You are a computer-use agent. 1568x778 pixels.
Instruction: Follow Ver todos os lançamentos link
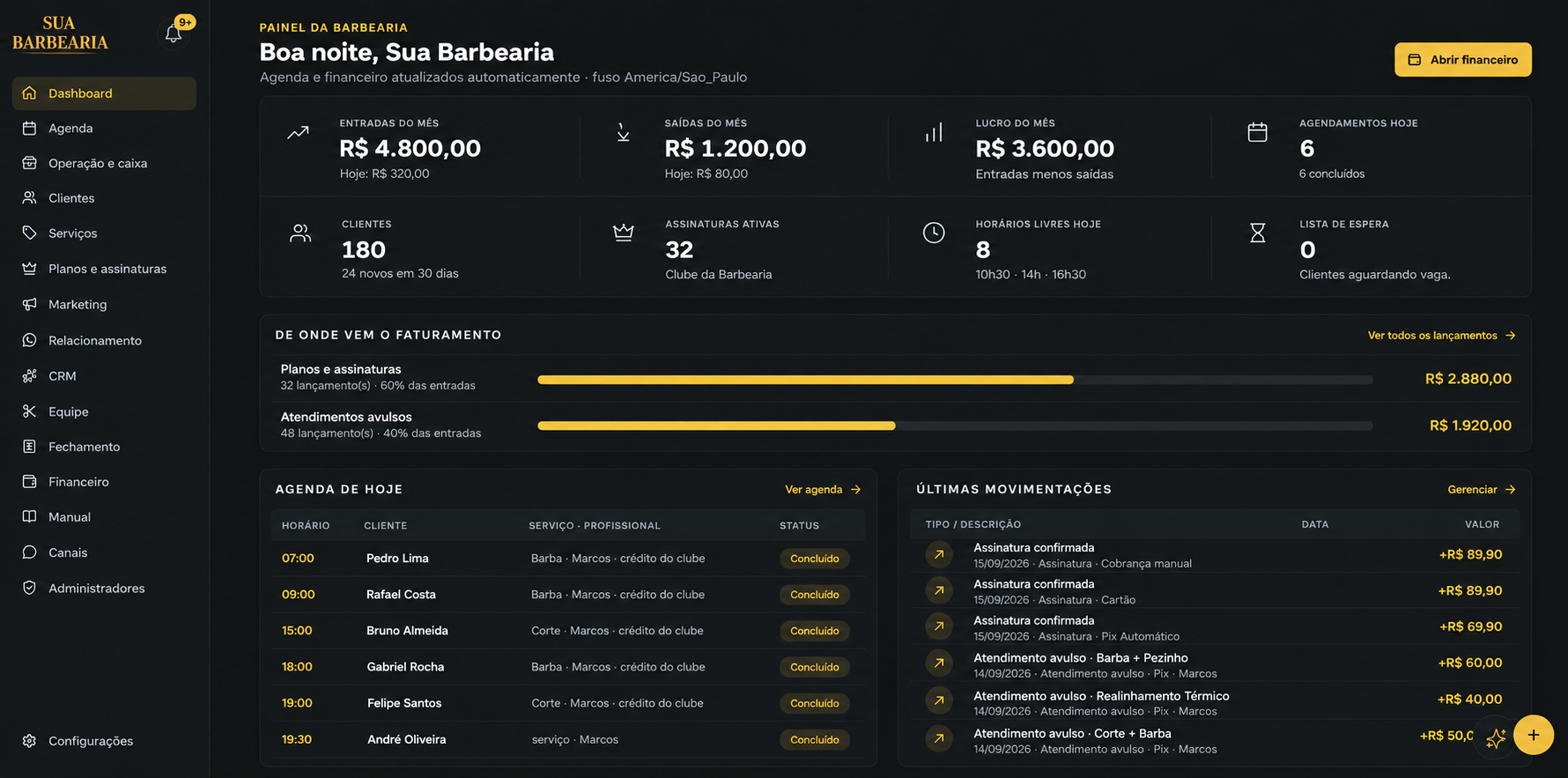[x=1441, y=336]
